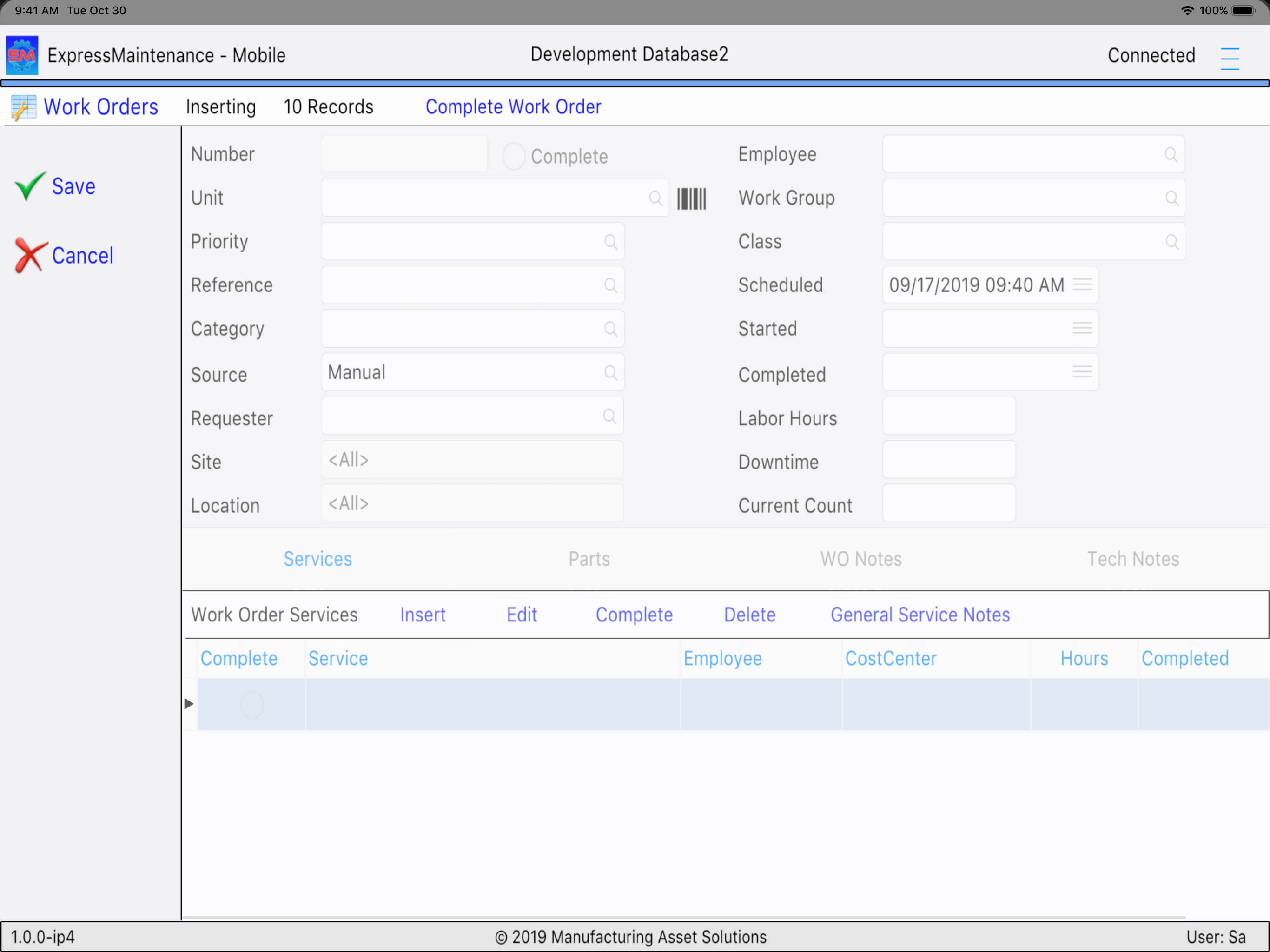Tap the ExpressMaintenance app logo
The image size is (1270, 952).
click(22, 55)
